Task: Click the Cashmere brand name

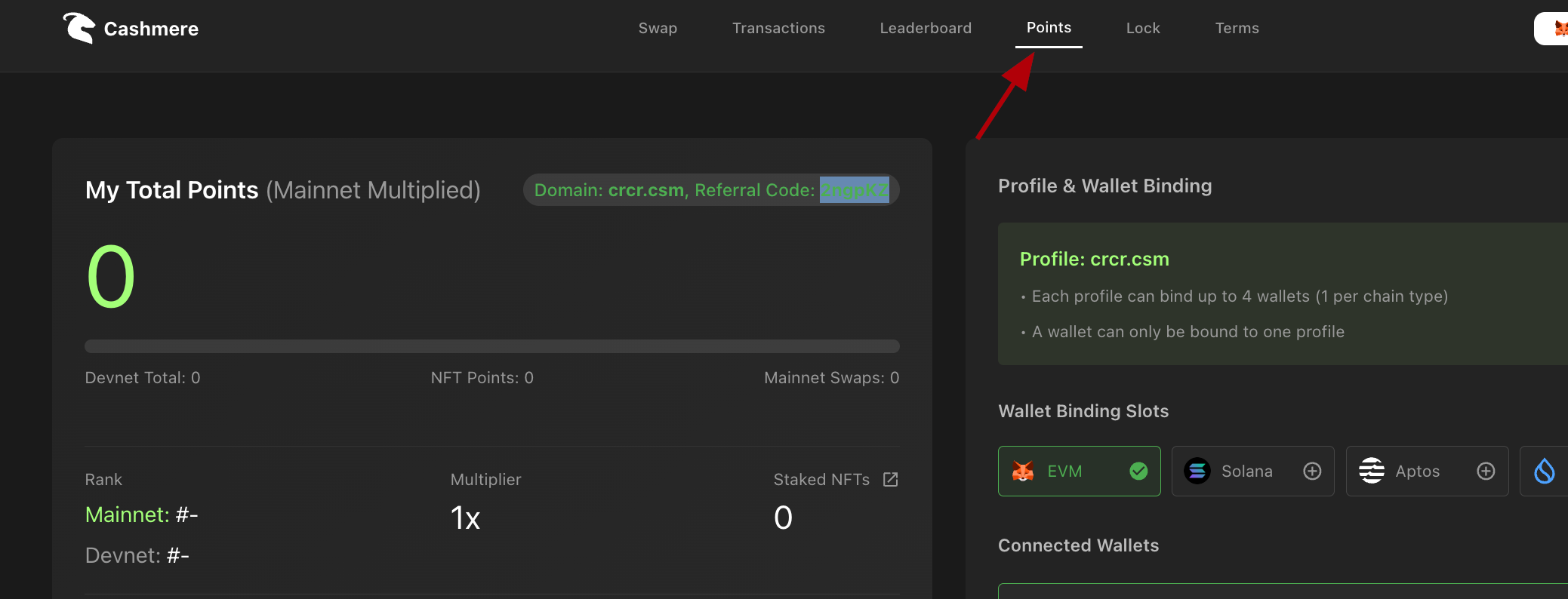Action: pos(151,29)
